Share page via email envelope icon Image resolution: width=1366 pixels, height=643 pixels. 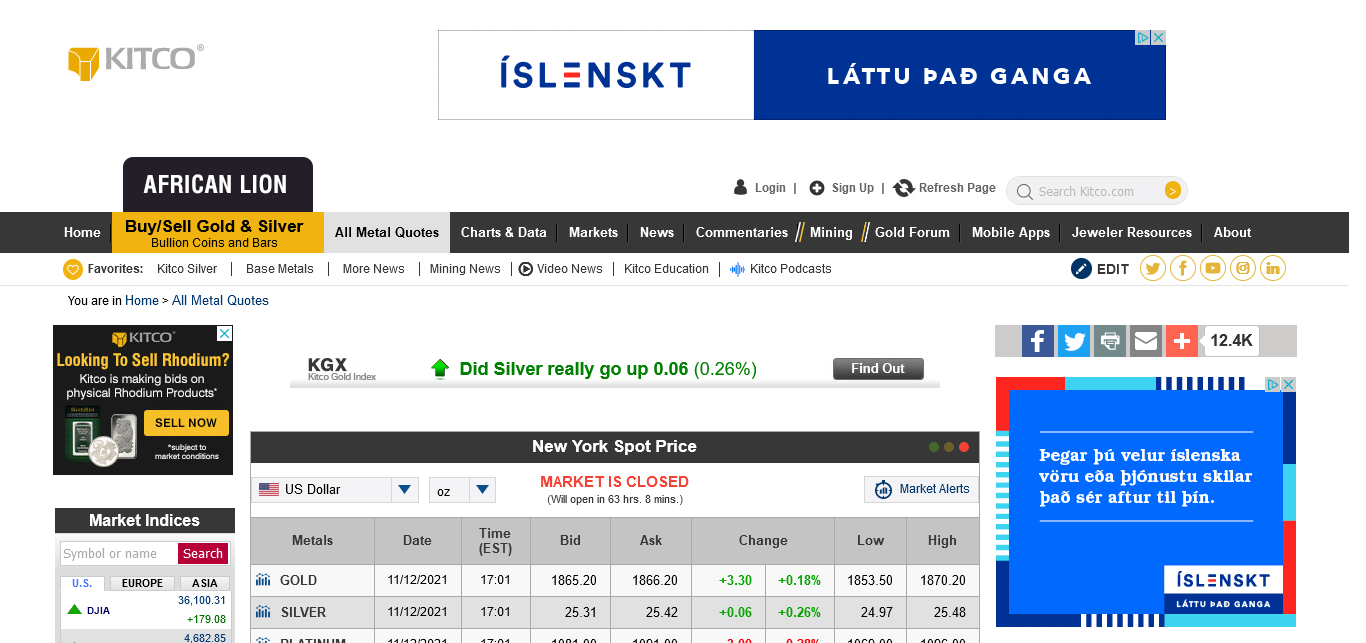coord(1146,341)
